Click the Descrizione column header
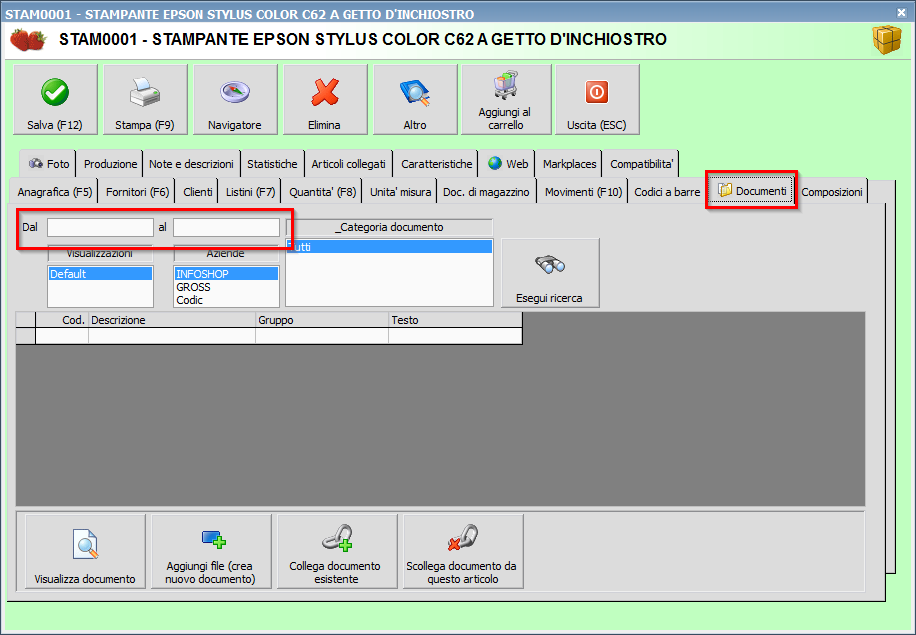The width and height of the screenshot is (916, 635). tap(172, 320)
